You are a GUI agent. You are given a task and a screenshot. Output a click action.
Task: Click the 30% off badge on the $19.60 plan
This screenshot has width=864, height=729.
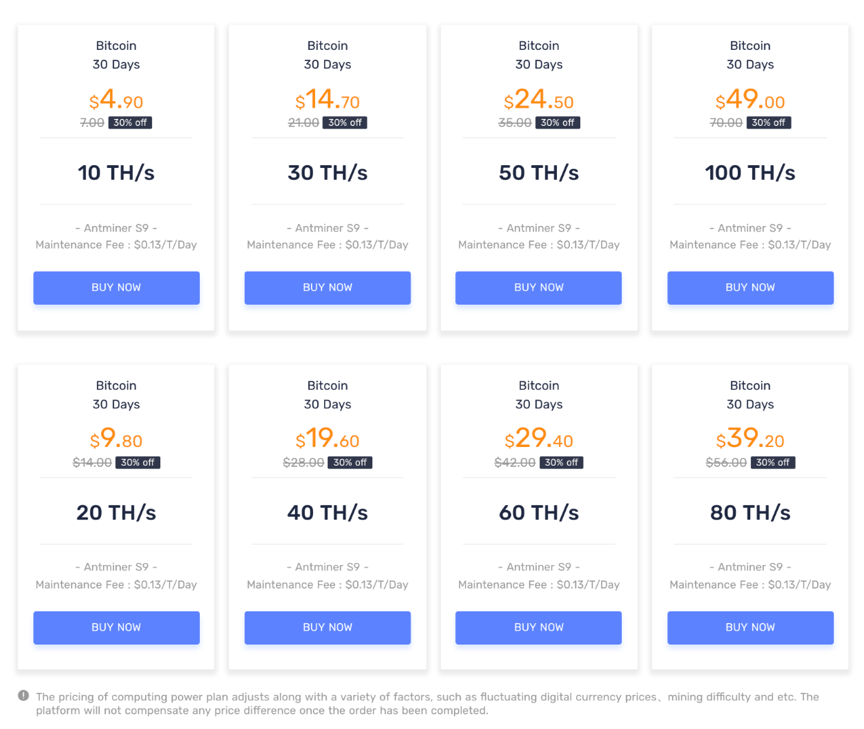coord(350,463)
